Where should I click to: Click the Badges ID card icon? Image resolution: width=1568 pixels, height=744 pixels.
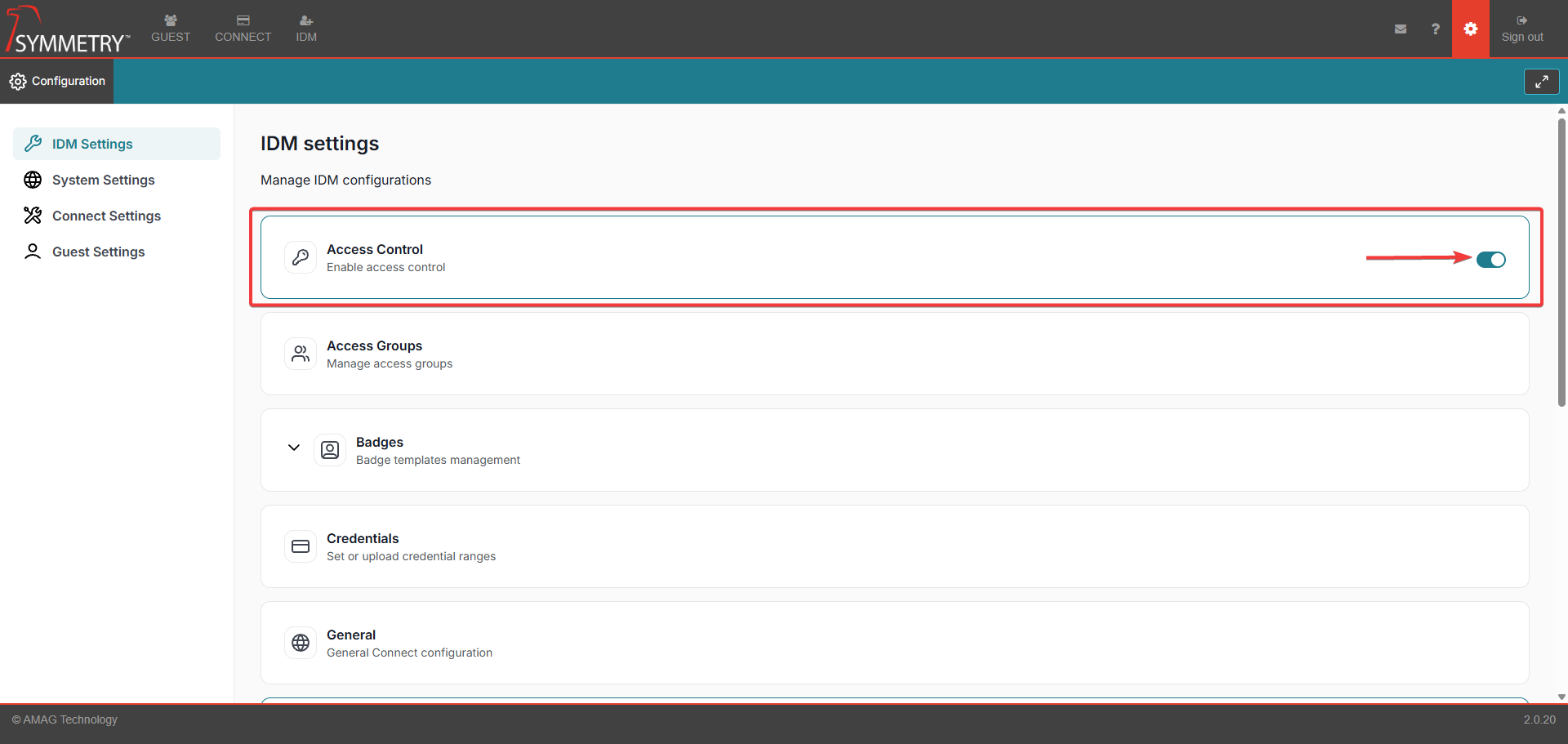(330, 450)
